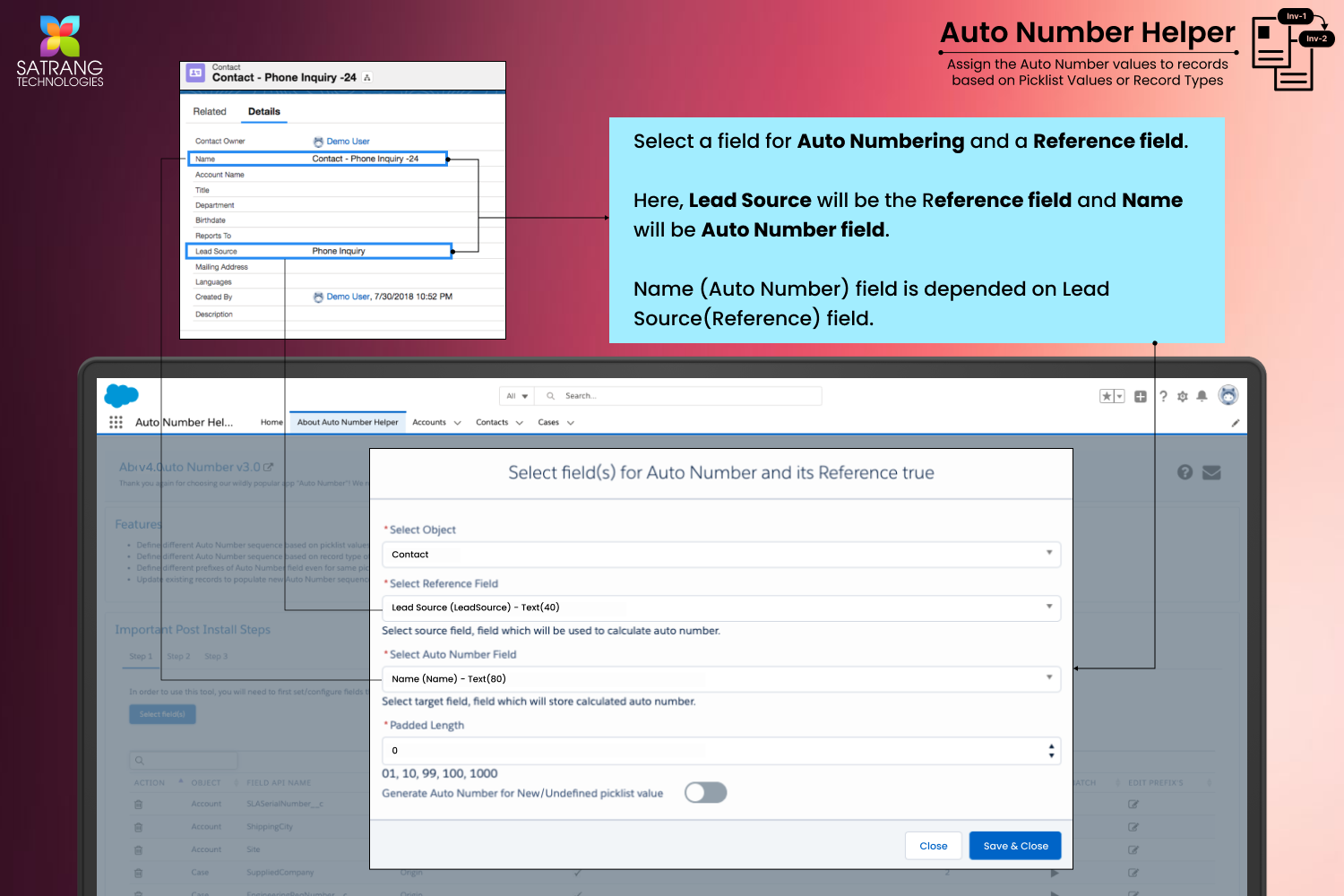Click trash icon for SuppliedCompany row
This screenshot has width=1344, height=896.
(138, 873)
